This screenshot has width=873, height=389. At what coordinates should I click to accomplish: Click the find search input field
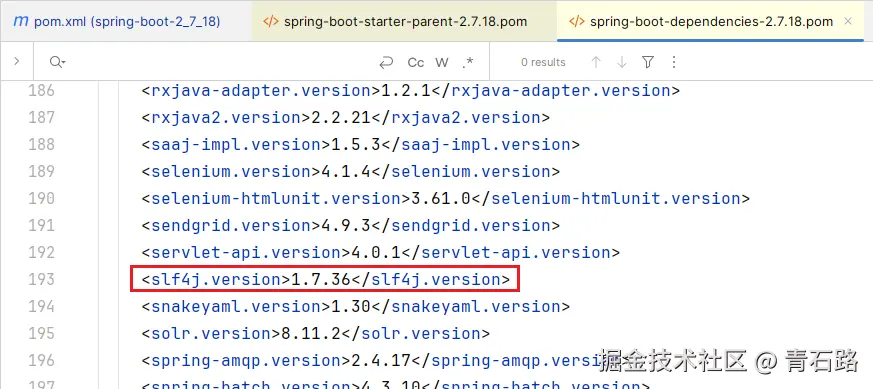(x=217, y=62)
